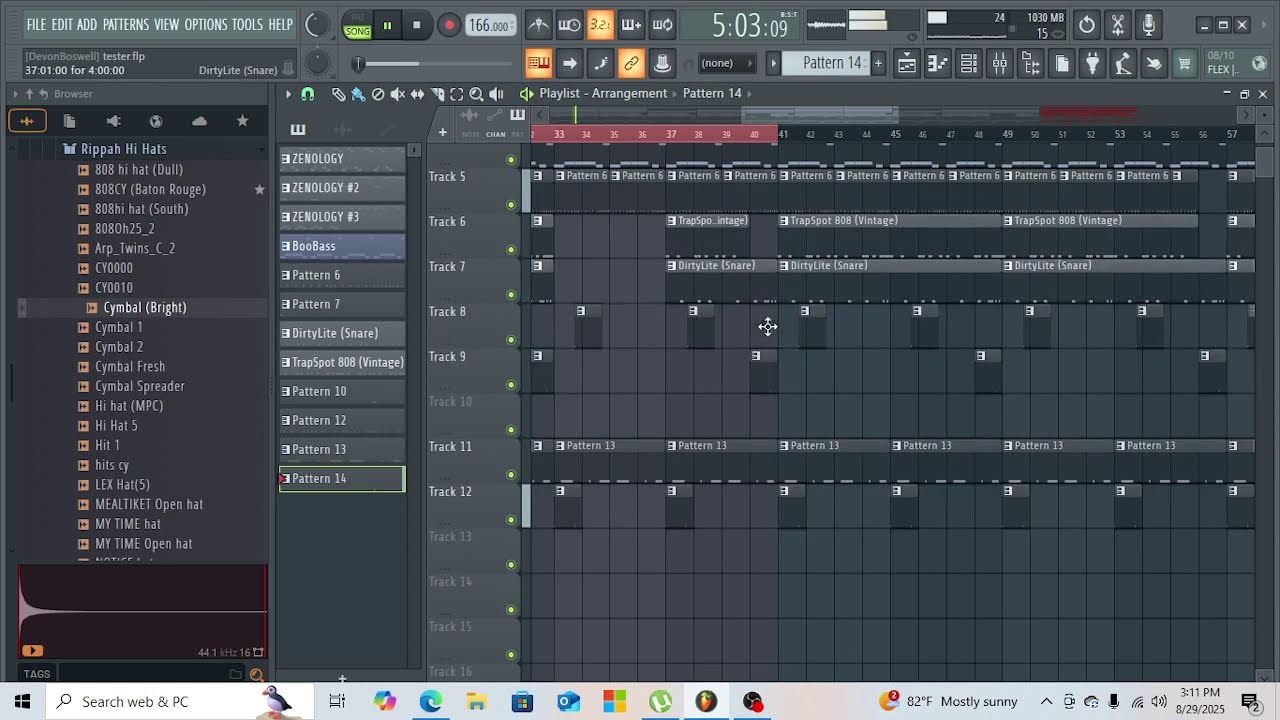Screen dimensions: 1280x720
Task: Select the Zoom magnifier tool in Playlist
Action: click(x=477, y=94)
